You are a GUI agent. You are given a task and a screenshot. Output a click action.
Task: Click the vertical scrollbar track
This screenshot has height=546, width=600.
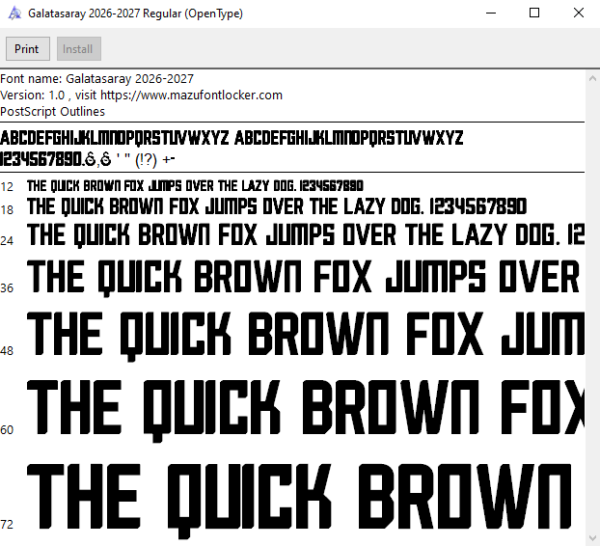click(592, 308)
